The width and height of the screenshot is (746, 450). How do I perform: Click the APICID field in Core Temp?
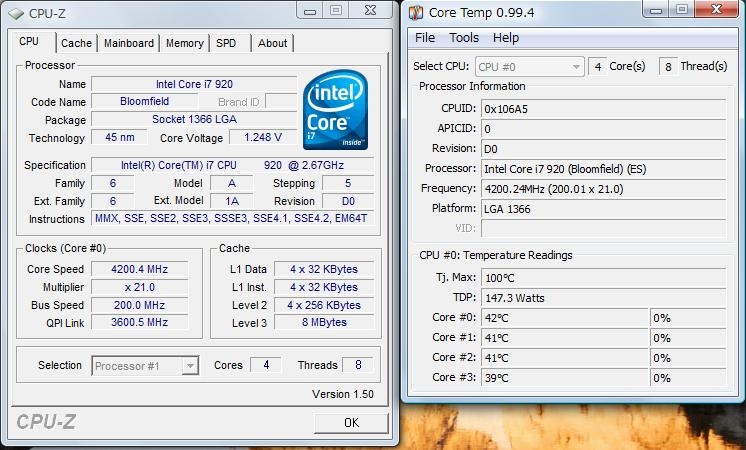click(603, 129)
